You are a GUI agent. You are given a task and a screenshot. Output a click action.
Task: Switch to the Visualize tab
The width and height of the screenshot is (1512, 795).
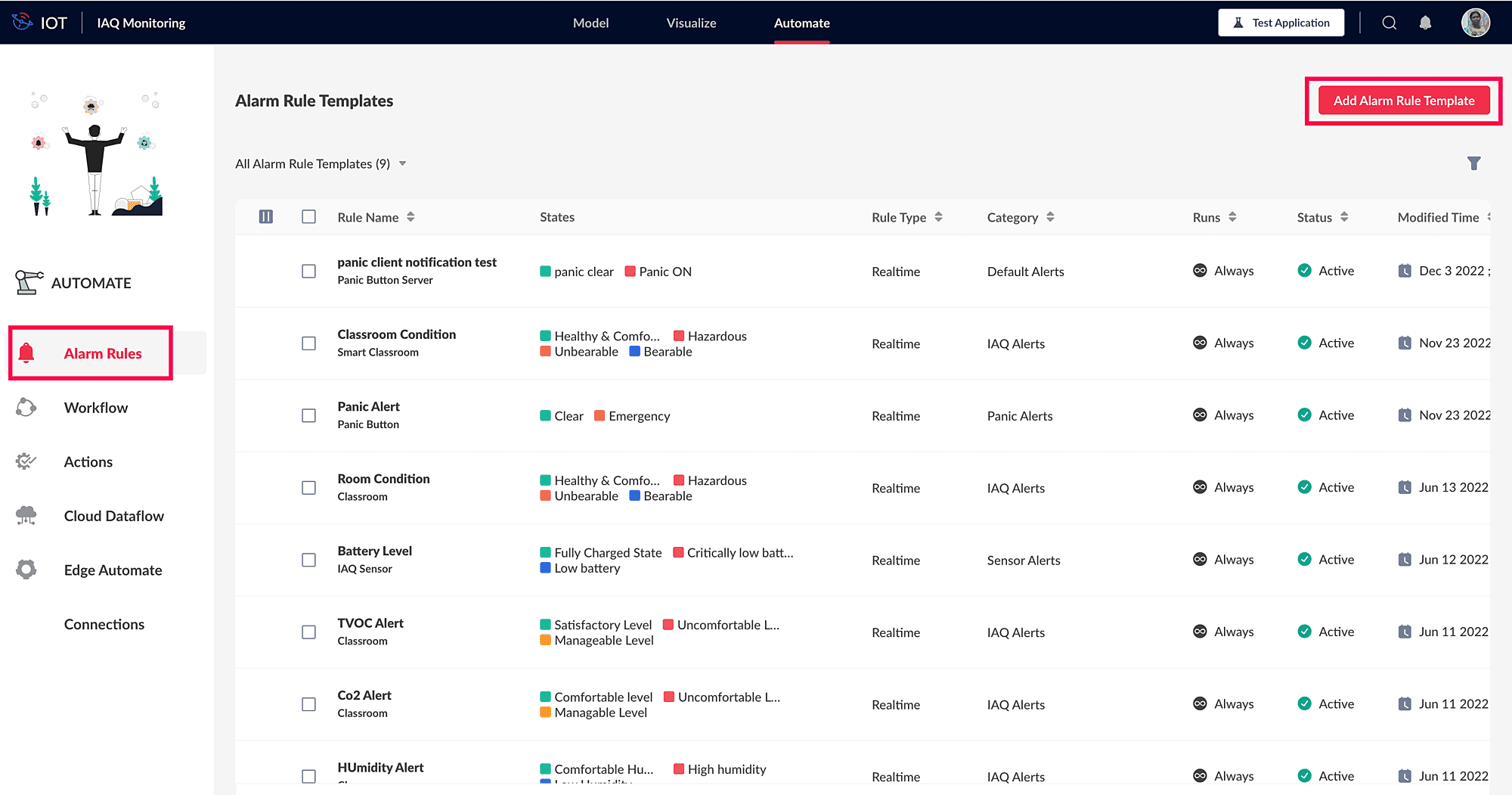[691, 23]
